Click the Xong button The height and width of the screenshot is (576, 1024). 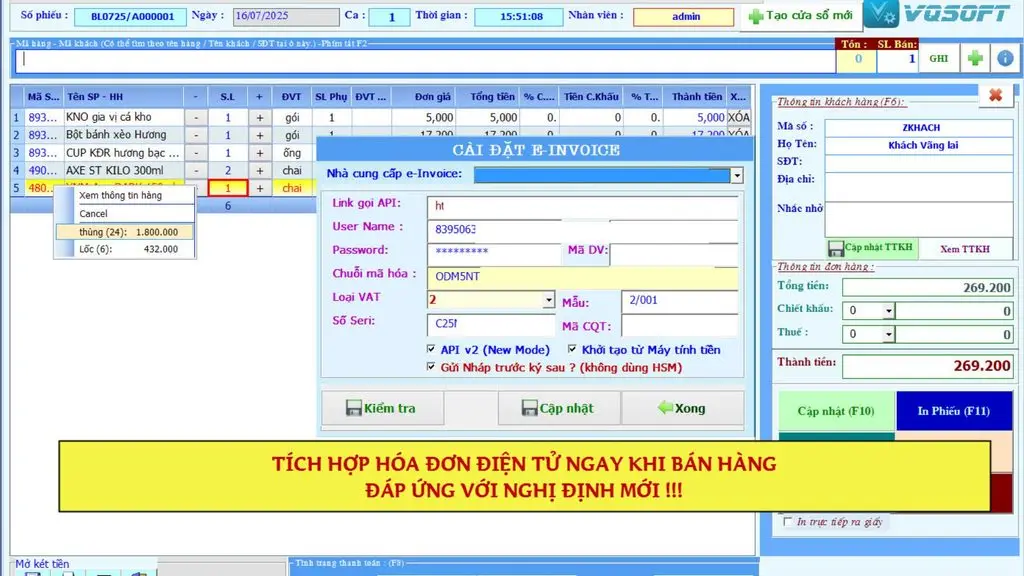tap(682, 408)
